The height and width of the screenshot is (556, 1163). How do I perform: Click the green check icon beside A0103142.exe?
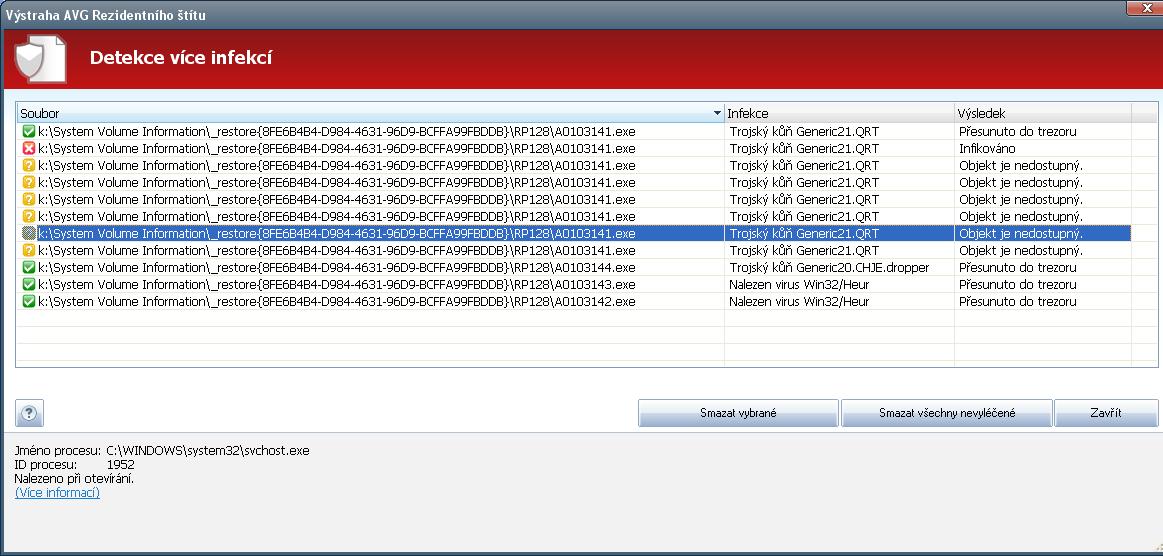click(x=28, y=302)
